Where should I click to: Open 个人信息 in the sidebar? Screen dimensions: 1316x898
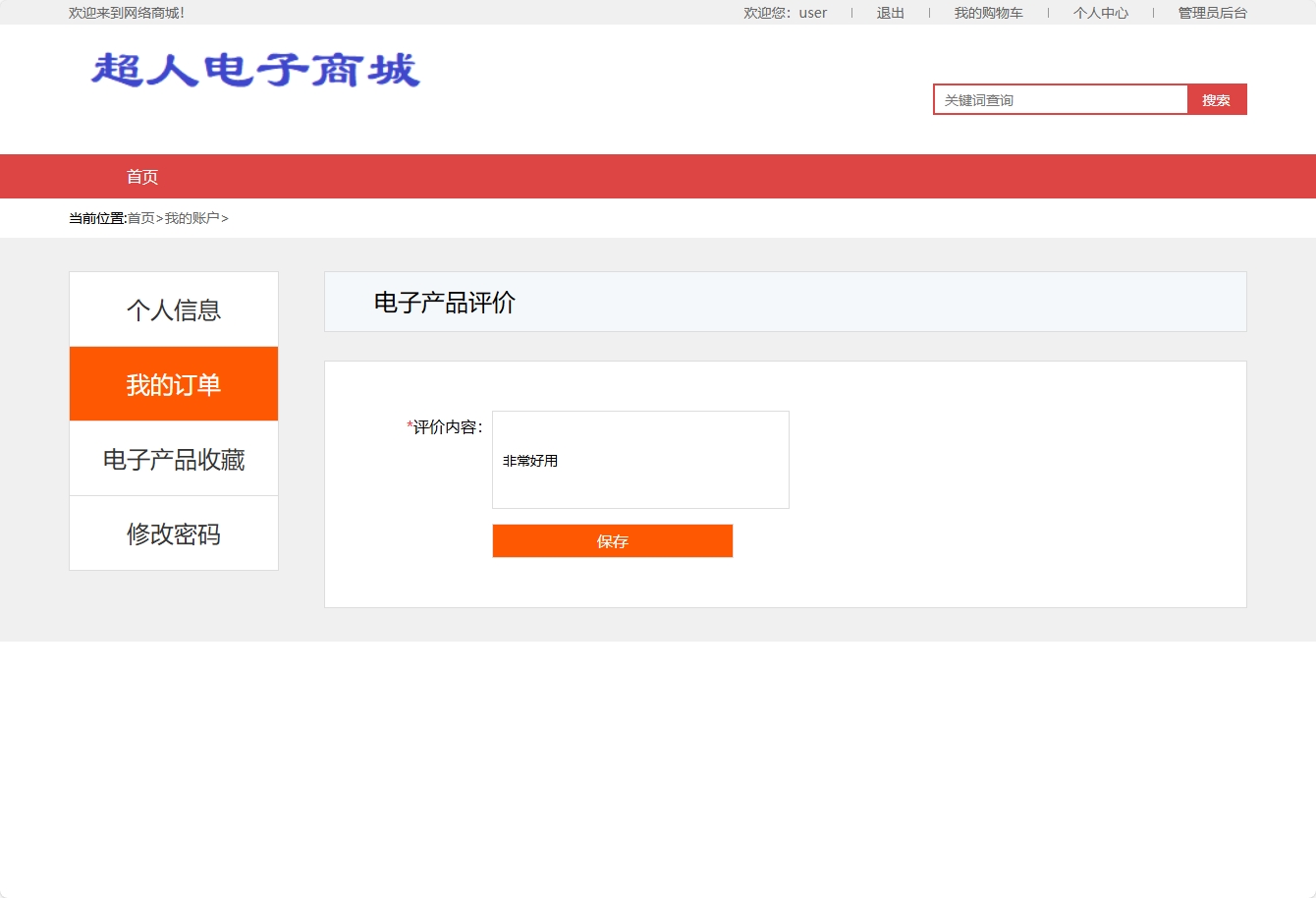[174, 309]
